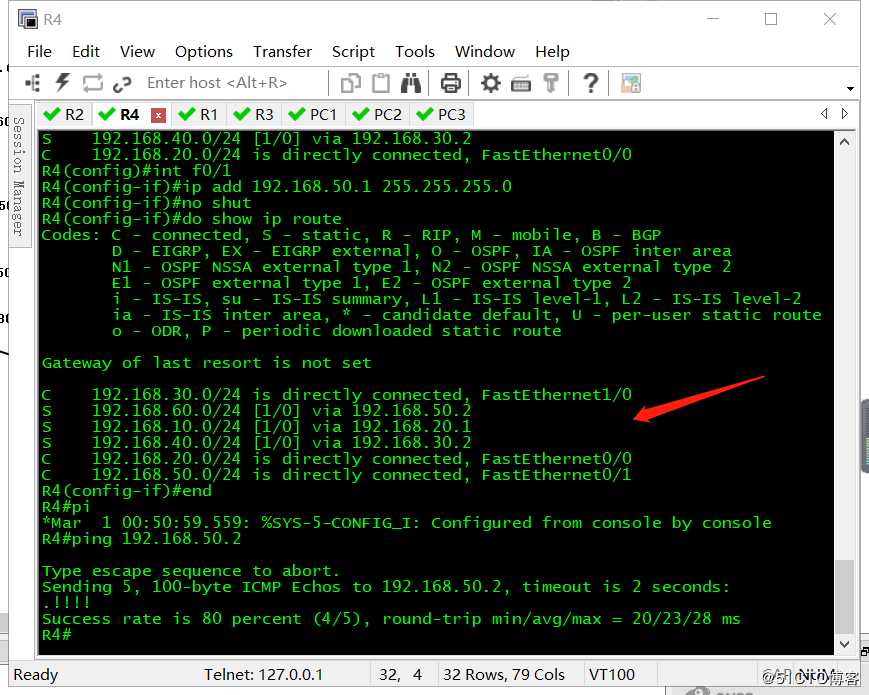Click the Disconnect link icon
Image resolution: width=869 pixels, height=695 pixels.
tap(122, 84)
